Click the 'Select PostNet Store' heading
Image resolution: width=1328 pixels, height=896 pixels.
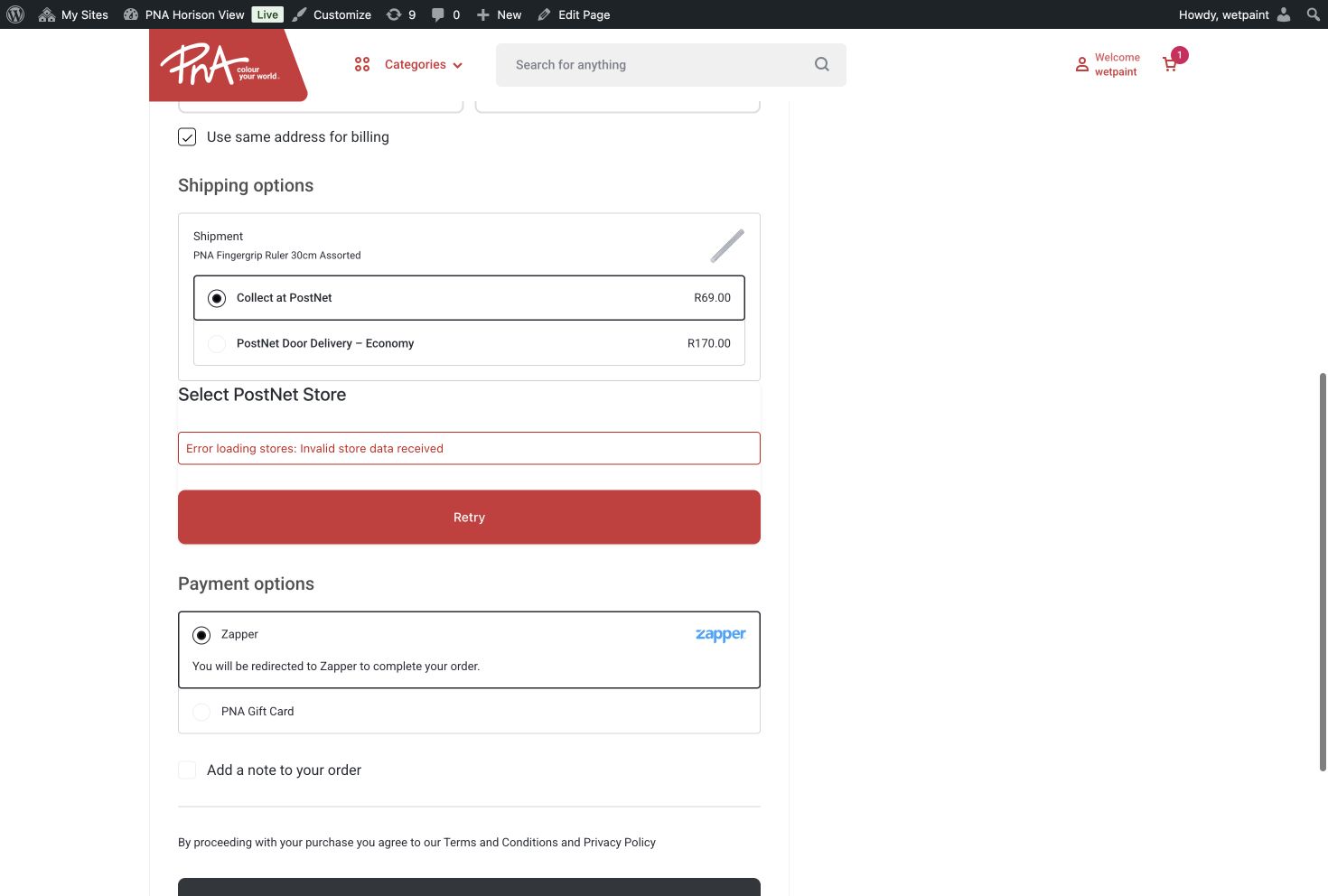pos(262,395)
